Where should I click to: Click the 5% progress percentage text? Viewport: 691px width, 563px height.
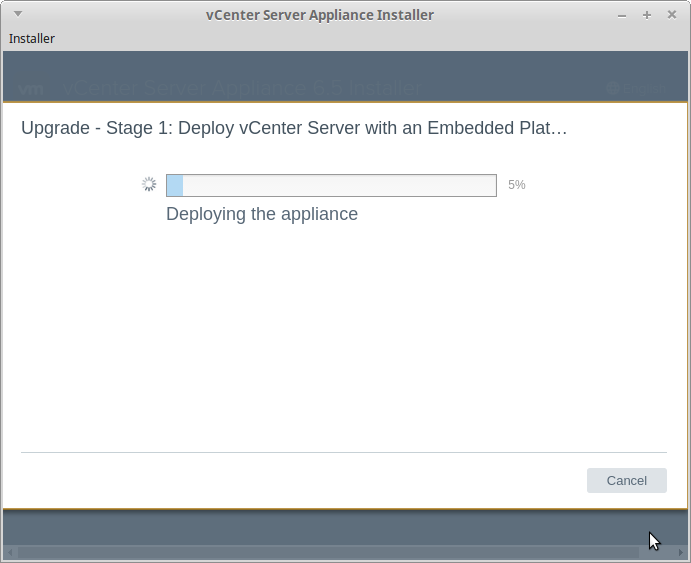[516, 185]
